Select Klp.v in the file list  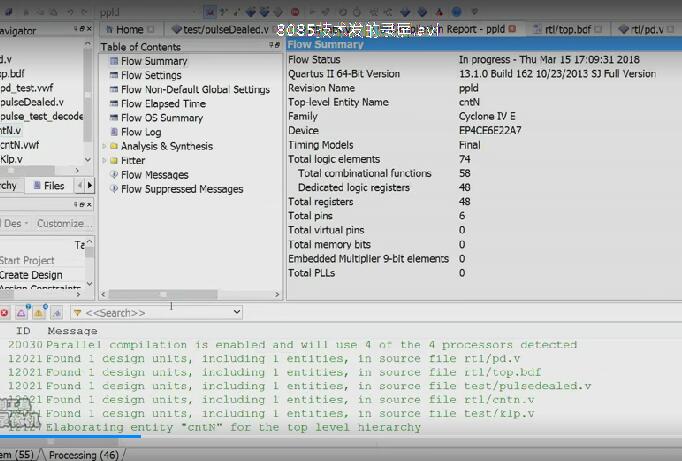point(11,159)
